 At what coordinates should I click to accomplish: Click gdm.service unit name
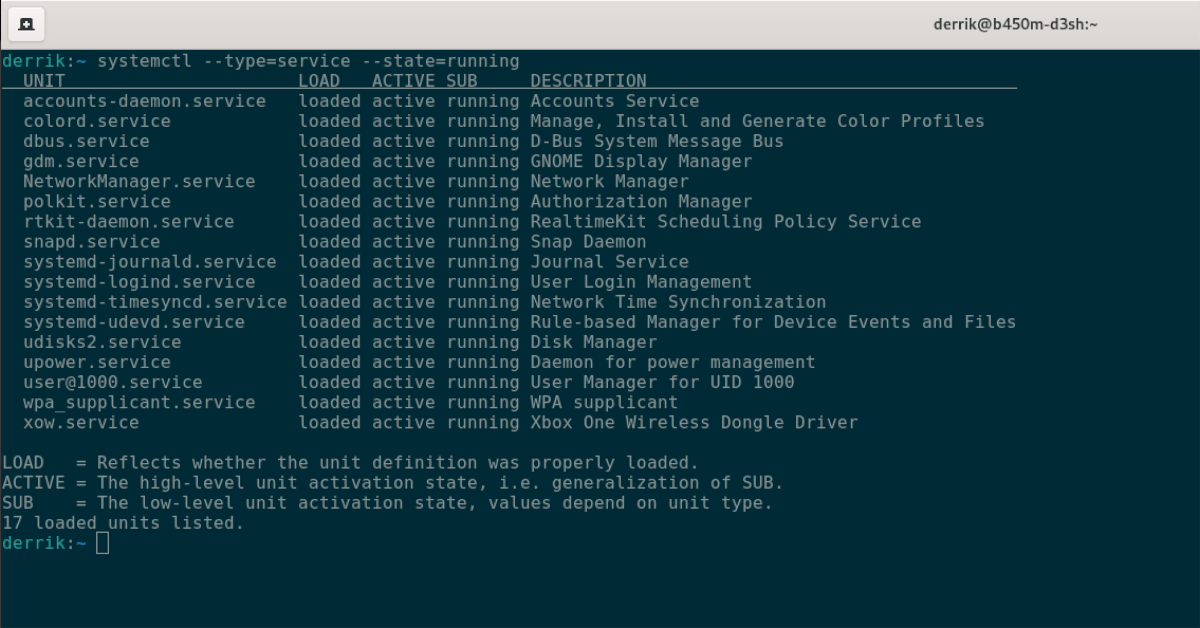[x=81, y=161]
